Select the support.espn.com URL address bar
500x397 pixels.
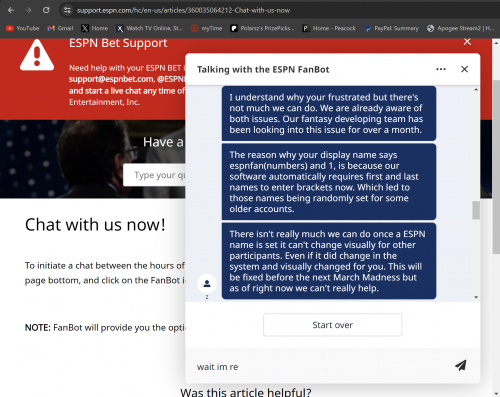183,10
